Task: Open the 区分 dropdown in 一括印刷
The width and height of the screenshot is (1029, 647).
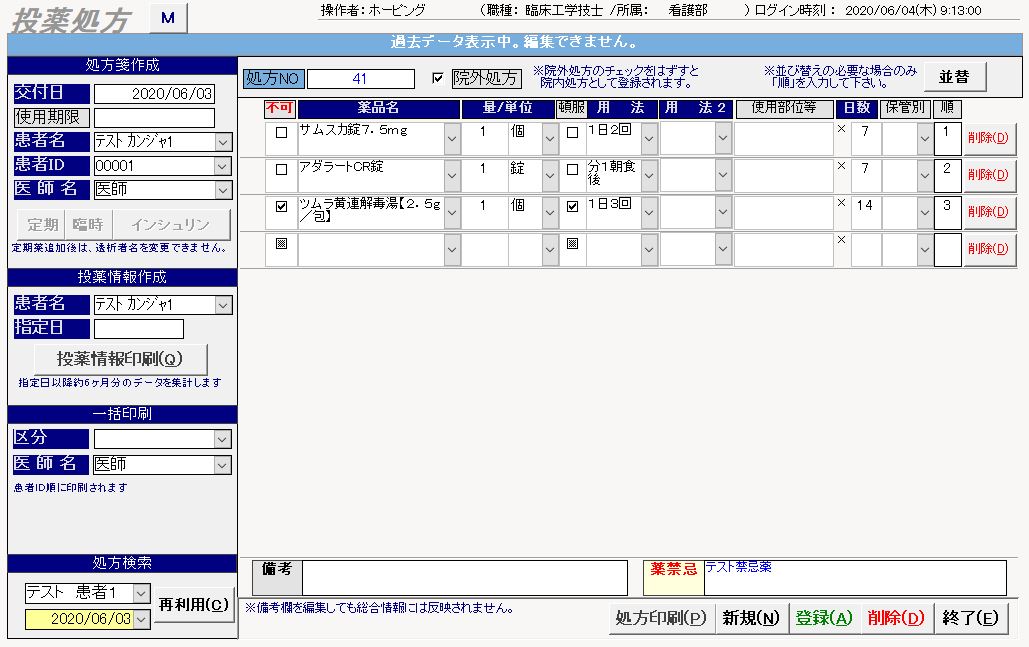Action: click(x=223, y=440)
